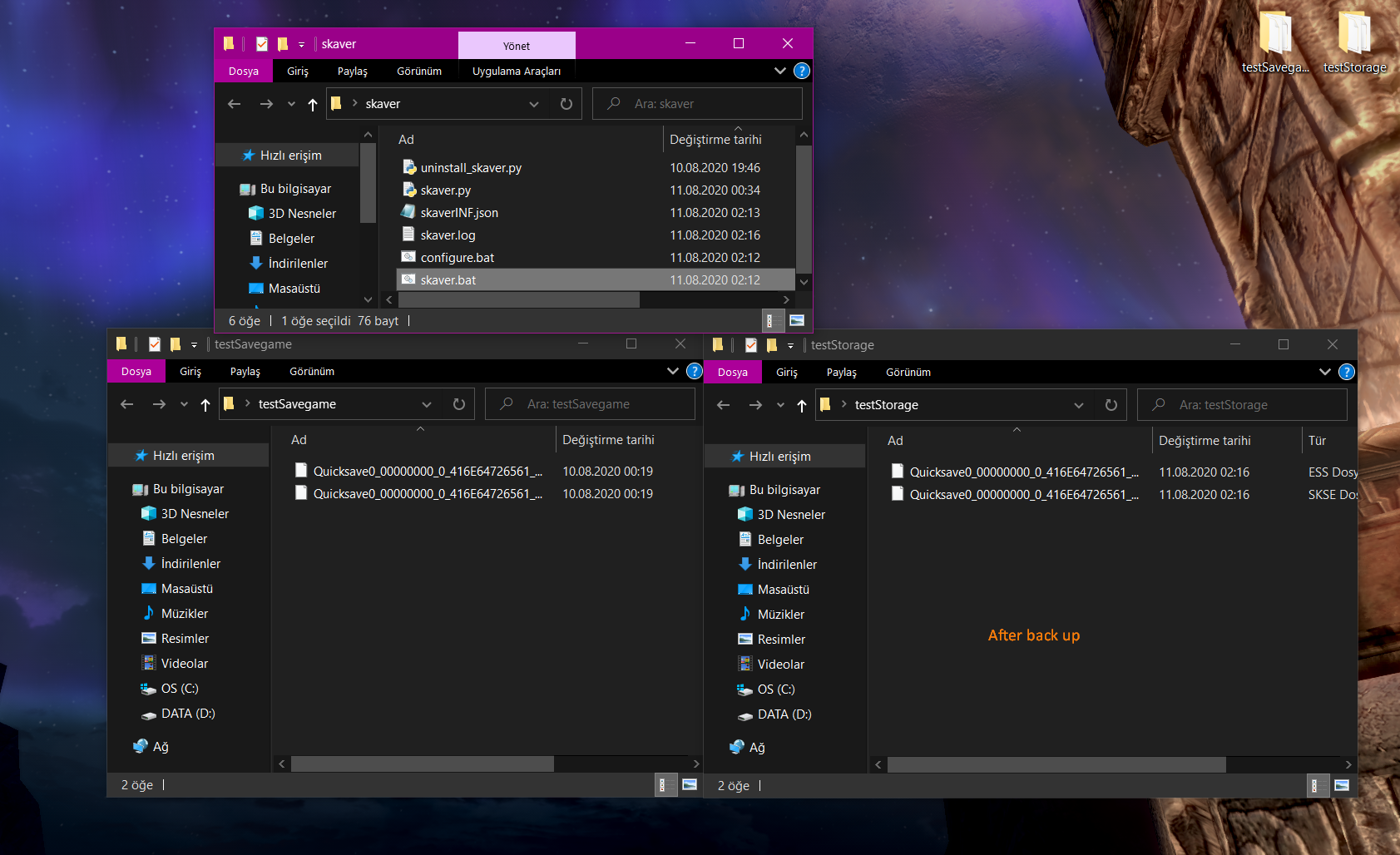Select İndirilenler in the testSavegame sidebar

point(190,563)
